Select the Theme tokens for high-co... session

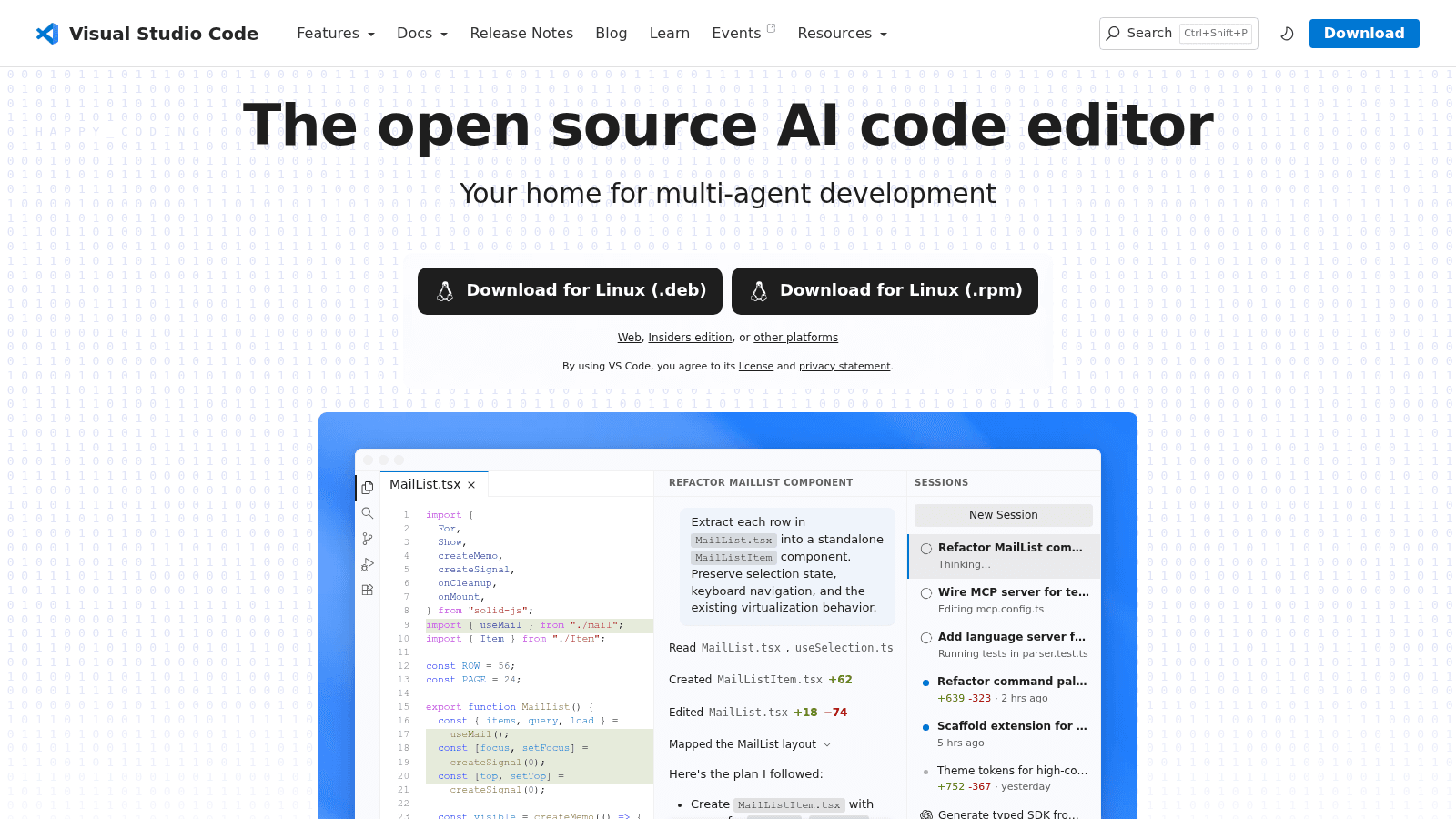pos(1005,779)
